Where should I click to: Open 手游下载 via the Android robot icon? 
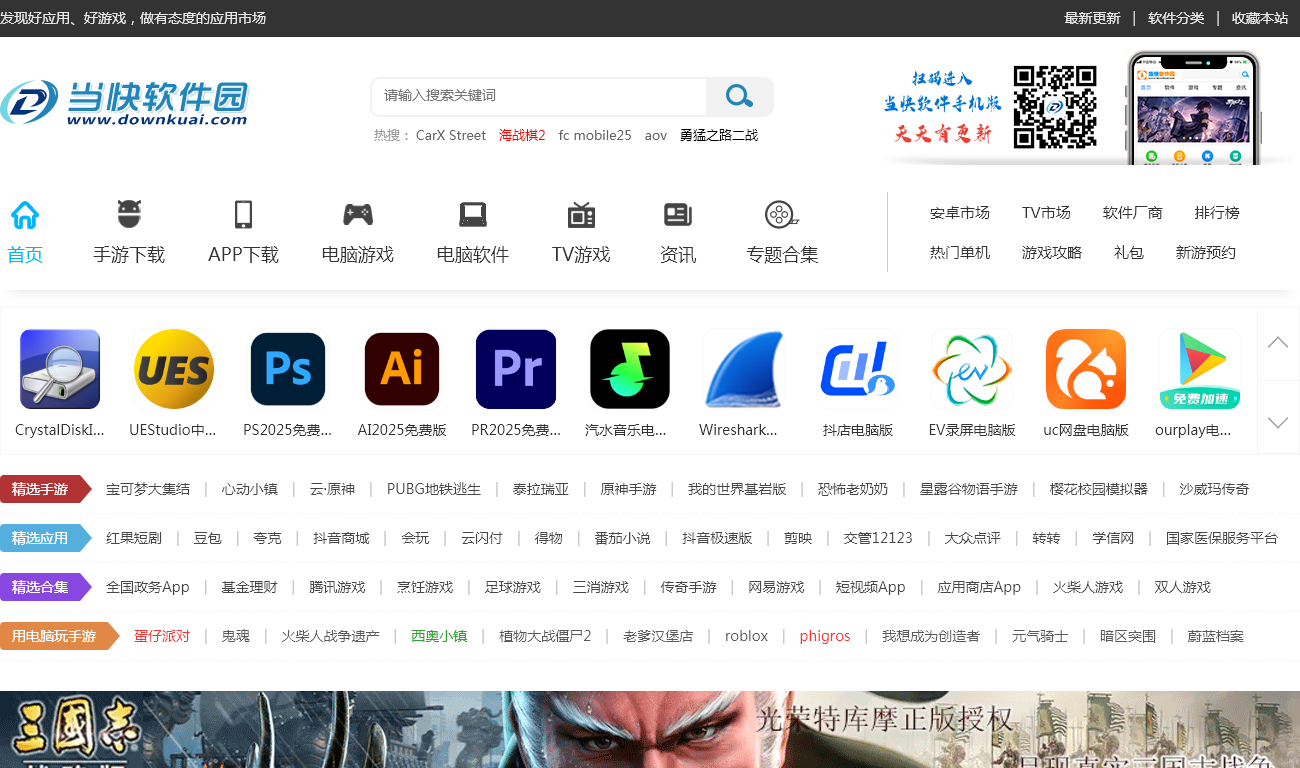pyautogui.click(x=129, y=214)
